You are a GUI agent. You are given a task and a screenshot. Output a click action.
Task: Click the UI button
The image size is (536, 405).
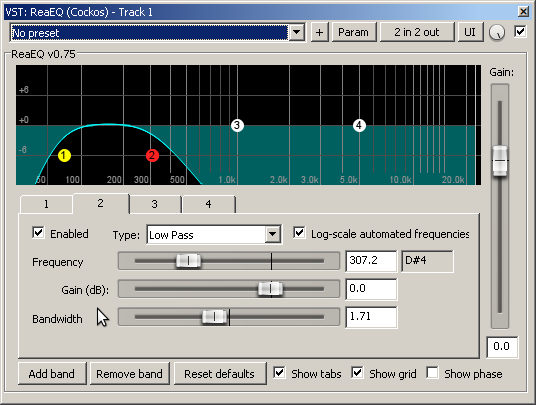[470, 32]
